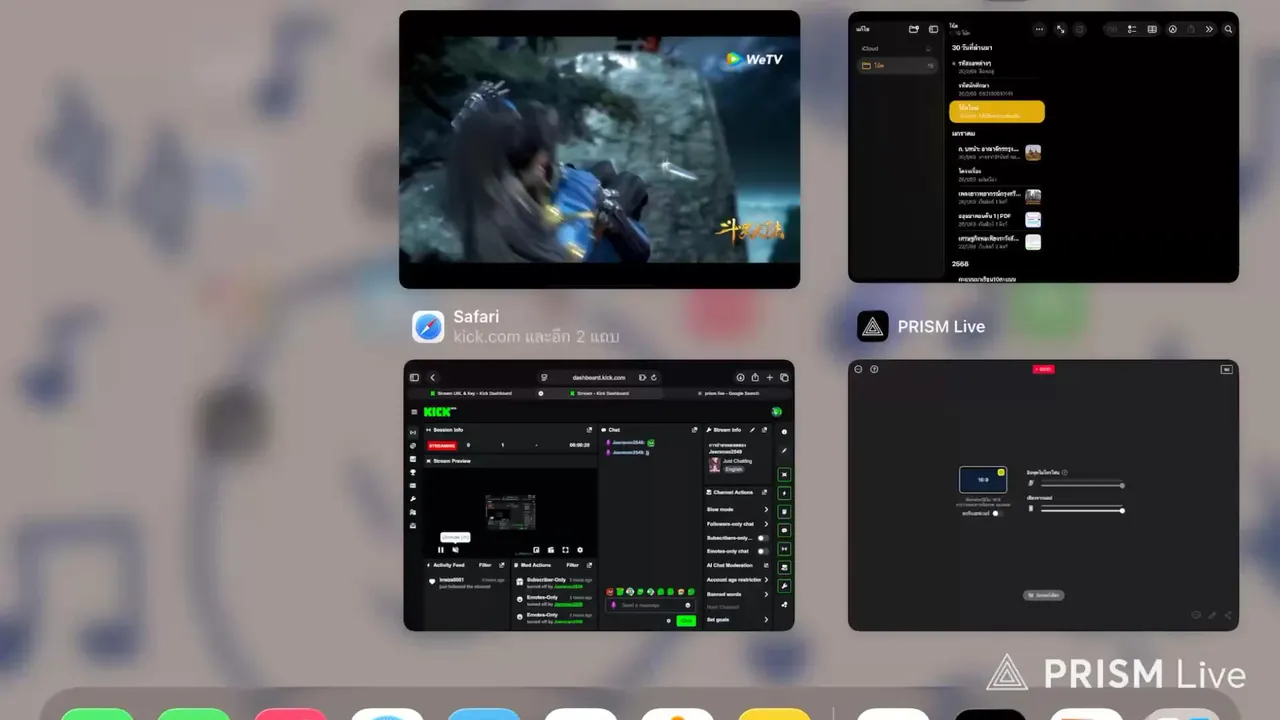Pop out the Chat panel

click(694, 430)
